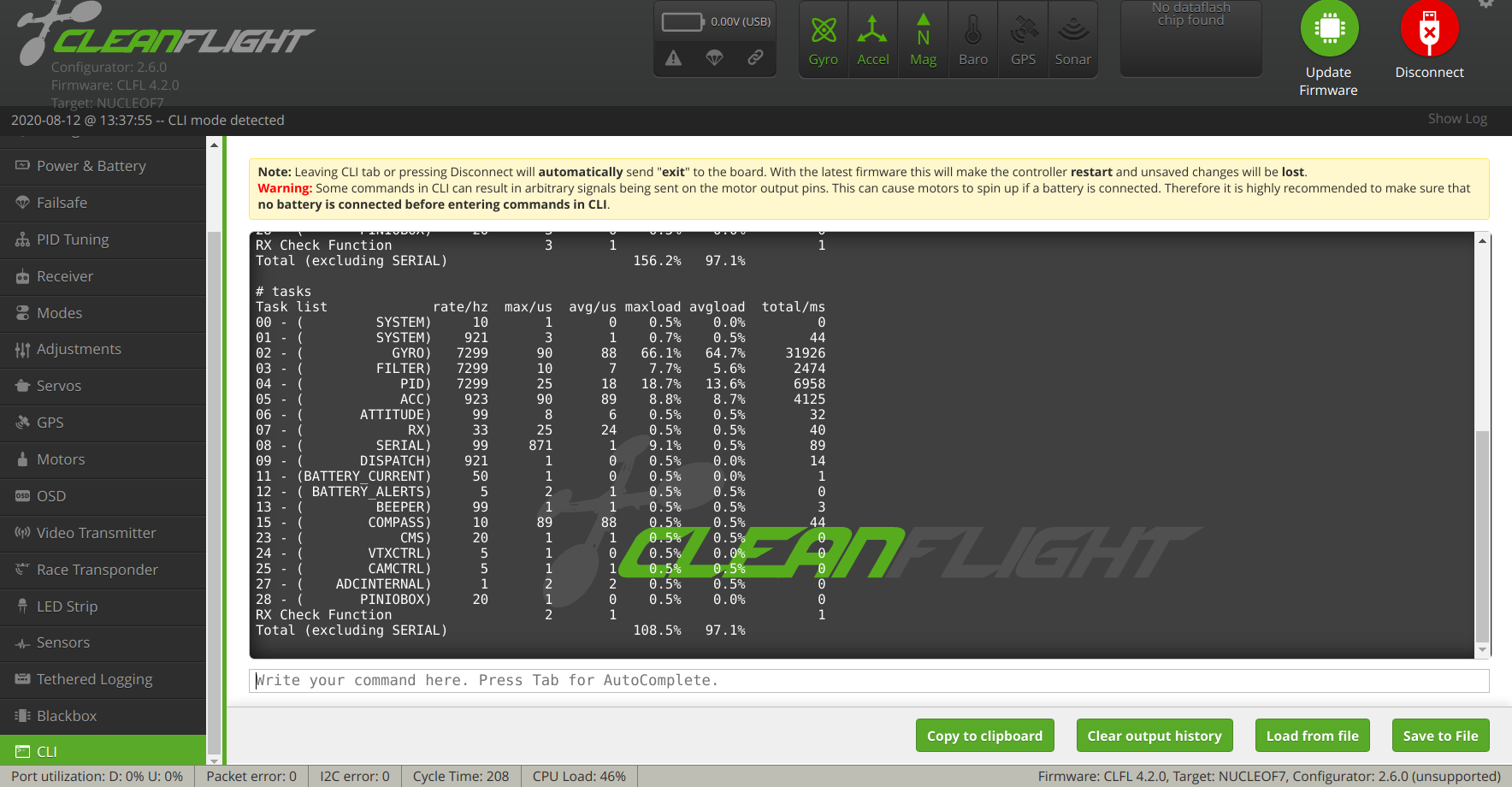Open the Video Transmitter section
The image size is (1512, 787).
95,533
